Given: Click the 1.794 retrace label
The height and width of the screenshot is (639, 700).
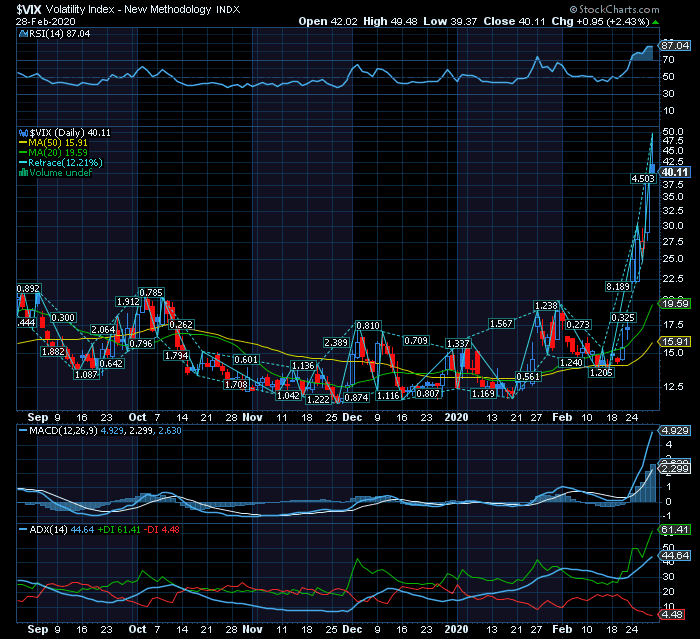Looking at the screenshot, I should pyautogui.click(x=176, y=355).
